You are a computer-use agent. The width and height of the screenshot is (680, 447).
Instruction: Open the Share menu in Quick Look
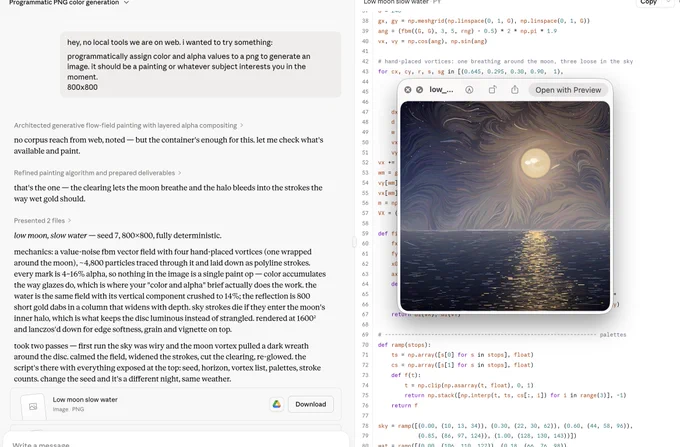point(515,90)
